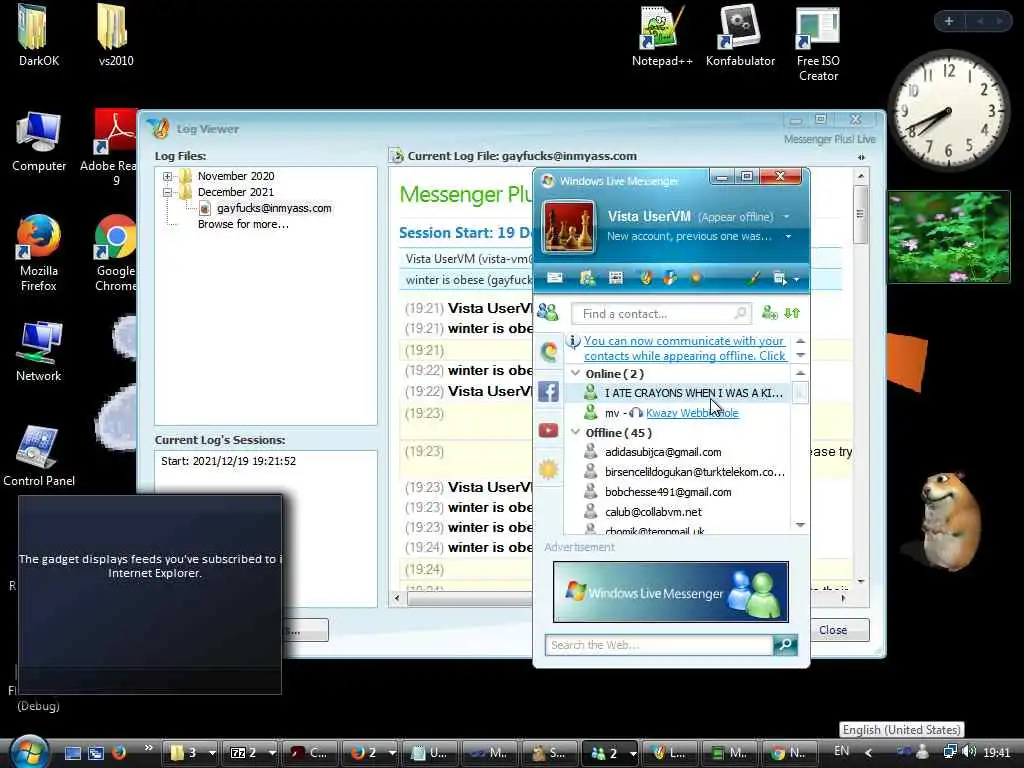Expand the November 2020 log folder
The image size is (1024, 768).
pos(167,176)
